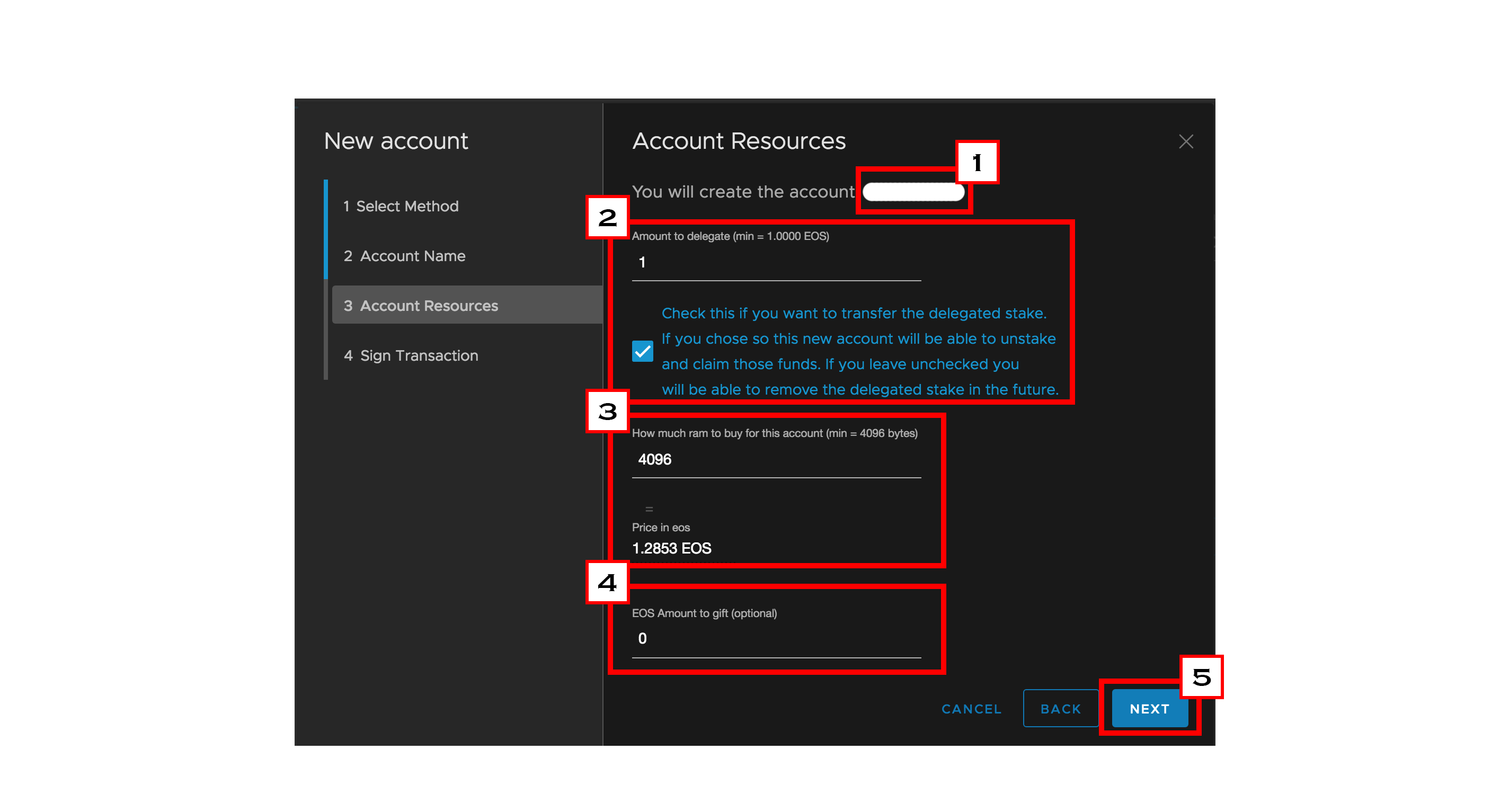Click the 'EOS Amount to gift (optional)' label
Image resolution: width=1509 pixels, height=812 pixels.
pyautogui.click(x=704, y=613)
